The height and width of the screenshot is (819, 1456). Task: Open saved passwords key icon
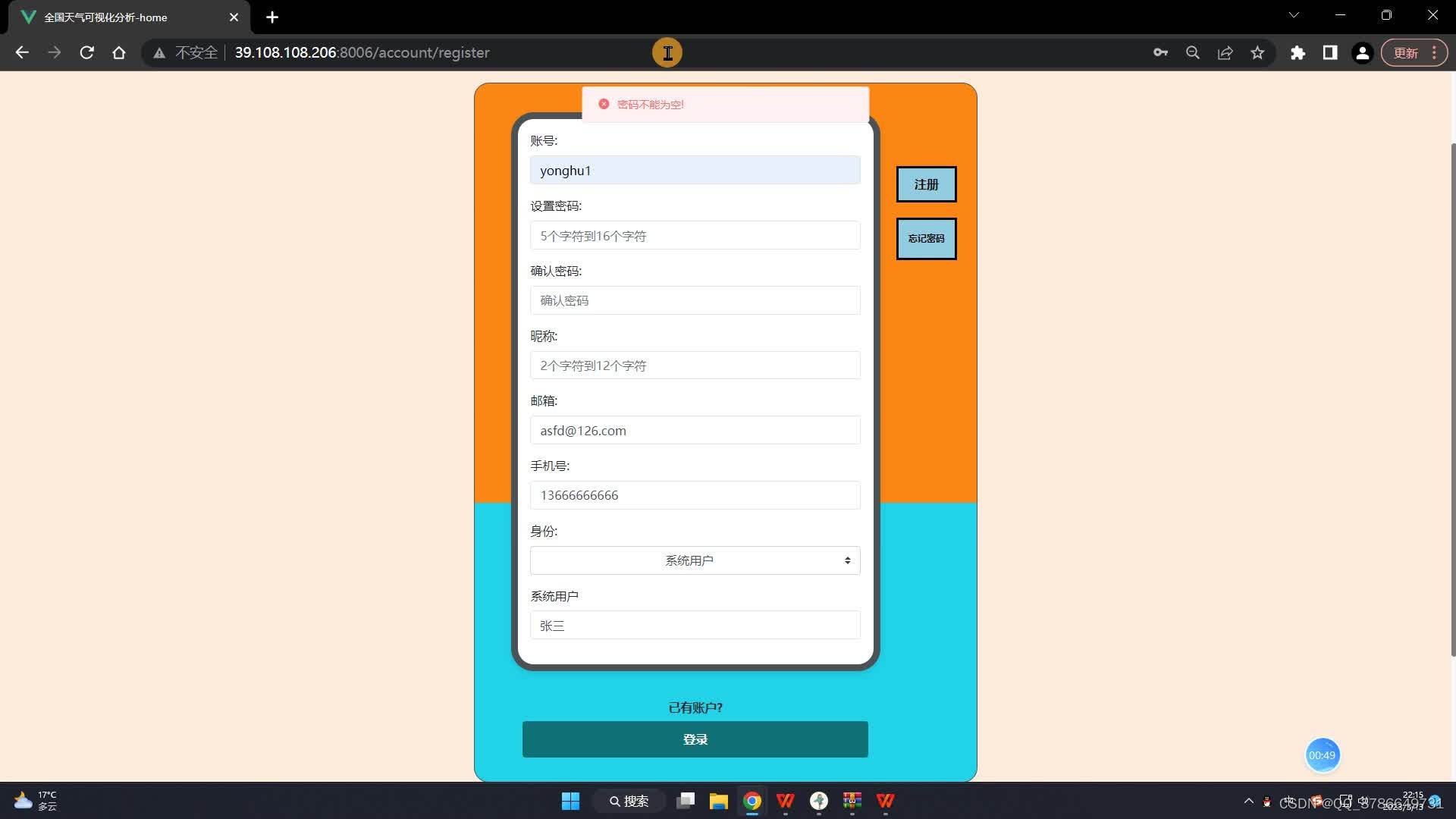click(1160, 52)
